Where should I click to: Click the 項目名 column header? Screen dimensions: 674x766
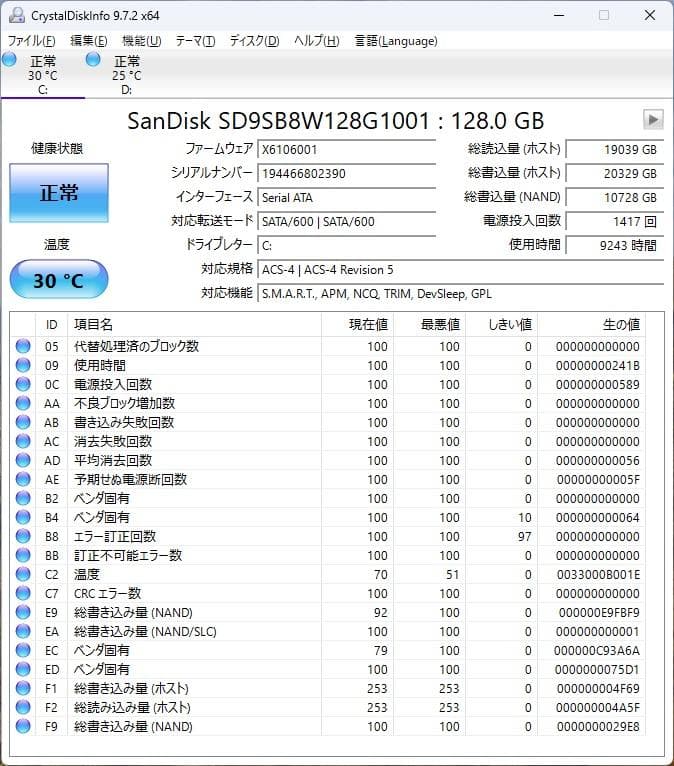[x=194, y=324]
